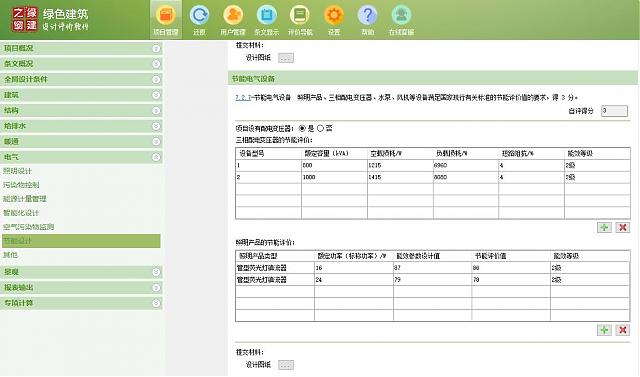640x377 pixels.
Task: Expand the 报表输出 section
Action: 81,287
